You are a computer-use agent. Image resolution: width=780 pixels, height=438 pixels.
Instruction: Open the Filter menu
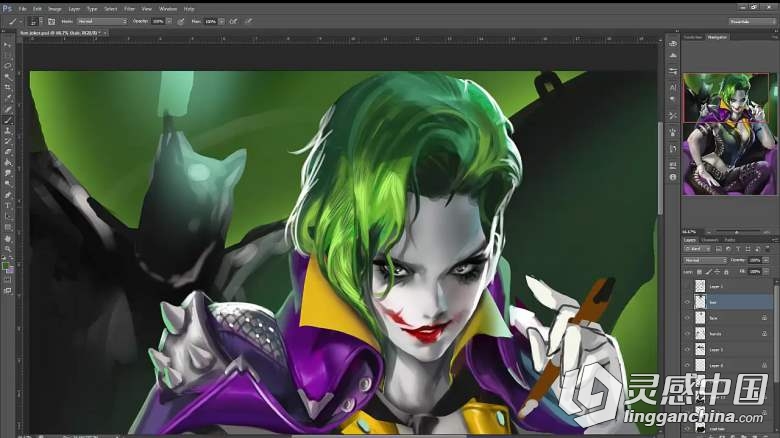(129, 9)
